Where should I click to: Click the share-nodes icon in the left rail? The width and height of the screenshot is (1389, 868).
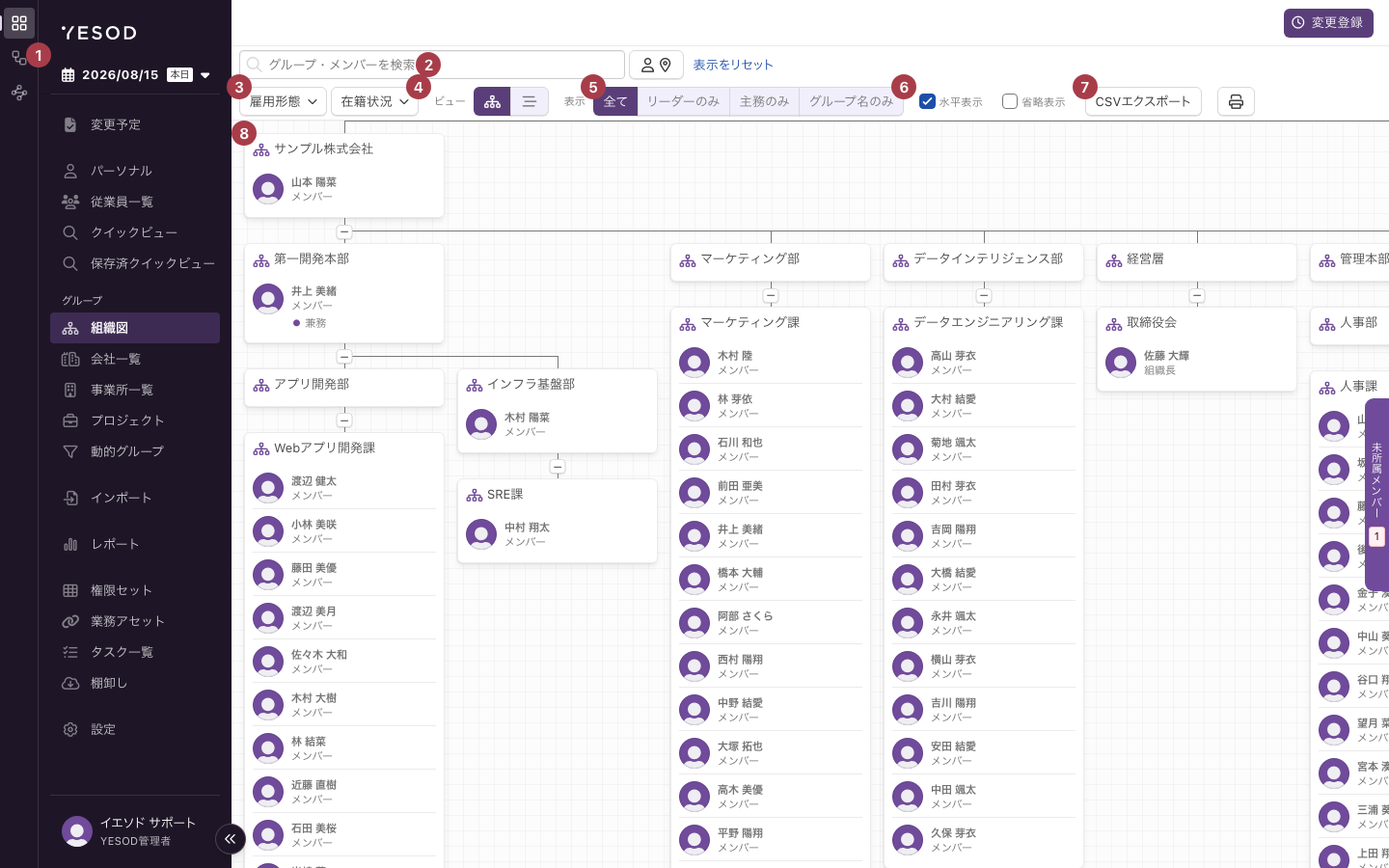point(19,93)
